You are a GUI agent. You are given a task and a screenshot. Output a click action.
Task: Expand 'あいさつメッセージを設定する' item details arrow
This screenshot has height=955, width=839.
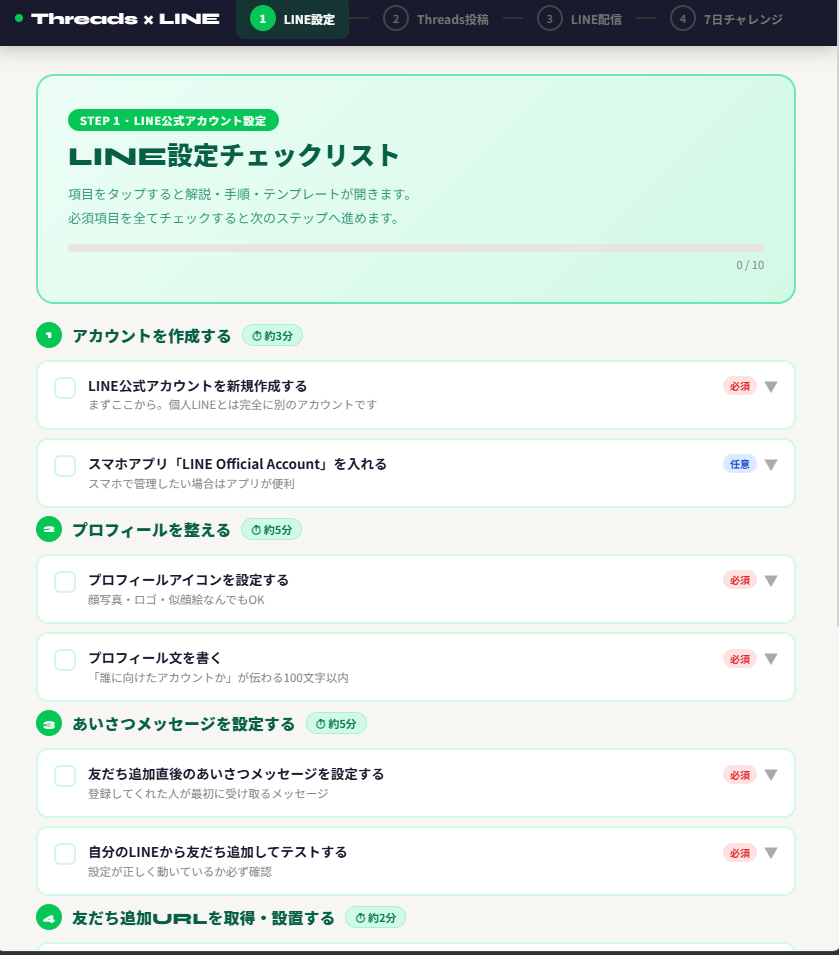click(771, 775)
